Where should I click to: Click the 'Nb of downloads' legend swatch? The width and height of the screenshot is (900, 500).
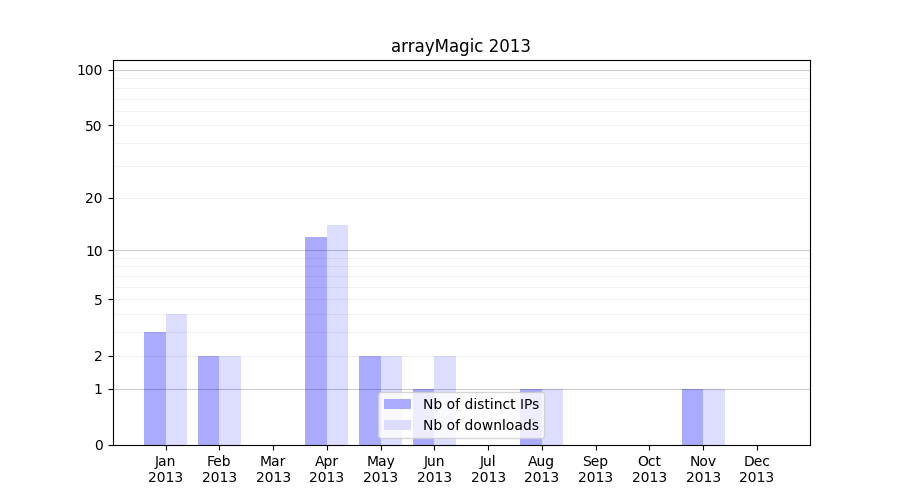click(397, 425)
